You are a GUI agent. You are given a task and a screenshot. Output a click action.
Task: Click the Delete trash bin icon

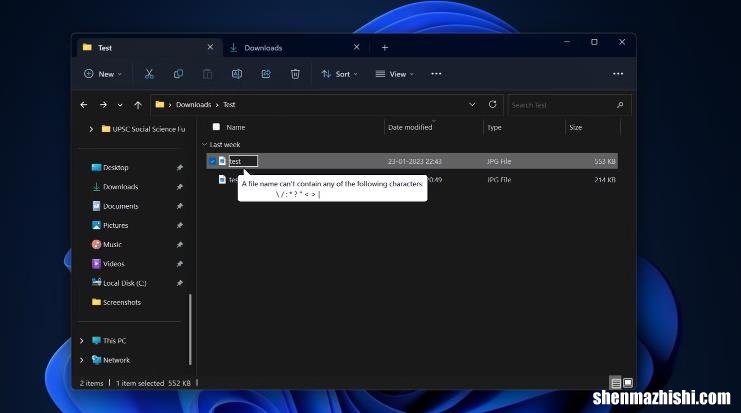pyautogui.click(x=295, y=74)
